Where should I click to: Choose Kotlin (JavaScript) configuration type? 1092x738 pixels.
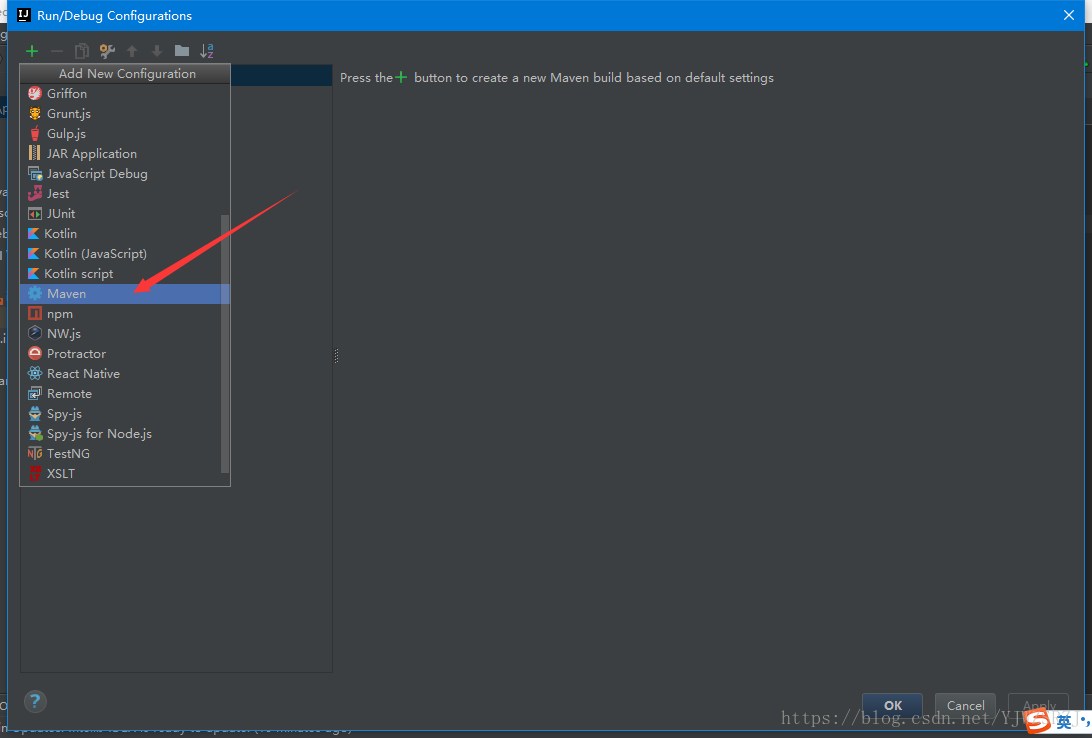click(x=125, y=254)
